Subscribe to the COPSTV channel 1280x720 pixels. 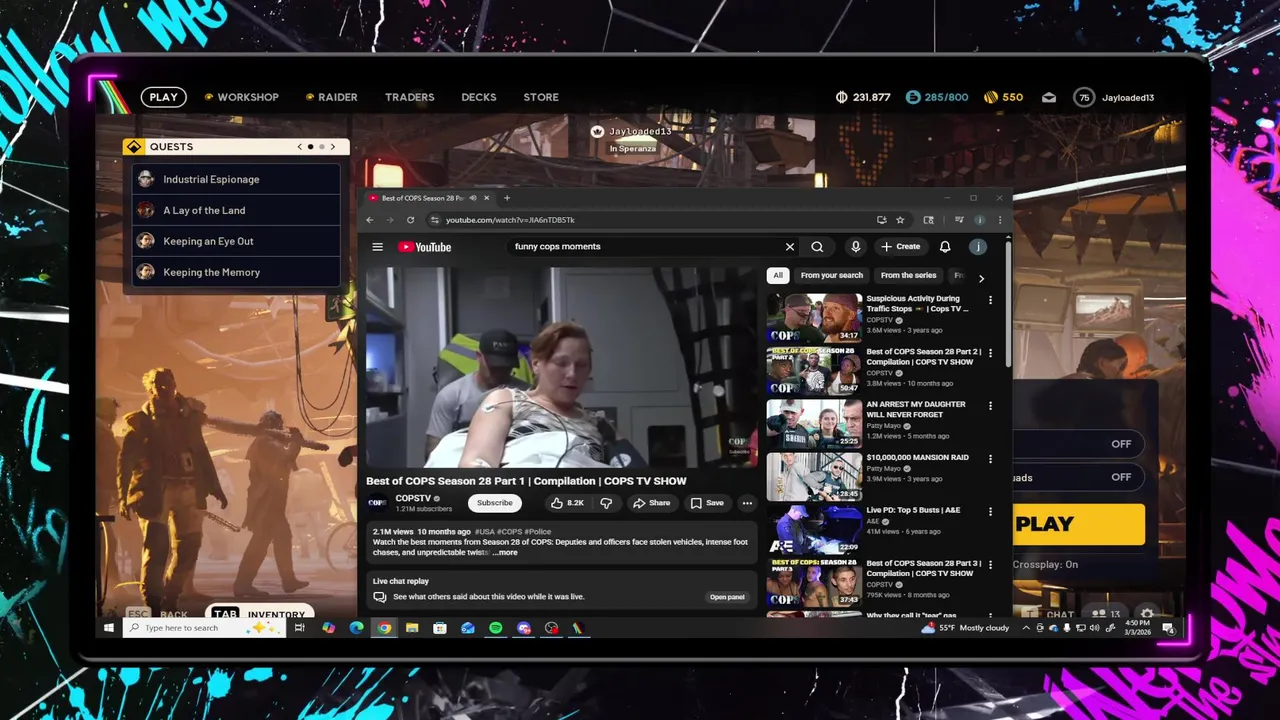[x=494, y=503]
